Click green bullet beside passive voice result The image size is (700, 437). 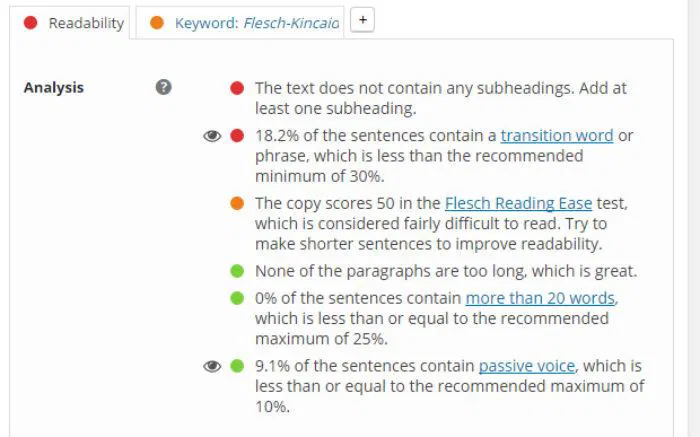click(x=237, y=366)
